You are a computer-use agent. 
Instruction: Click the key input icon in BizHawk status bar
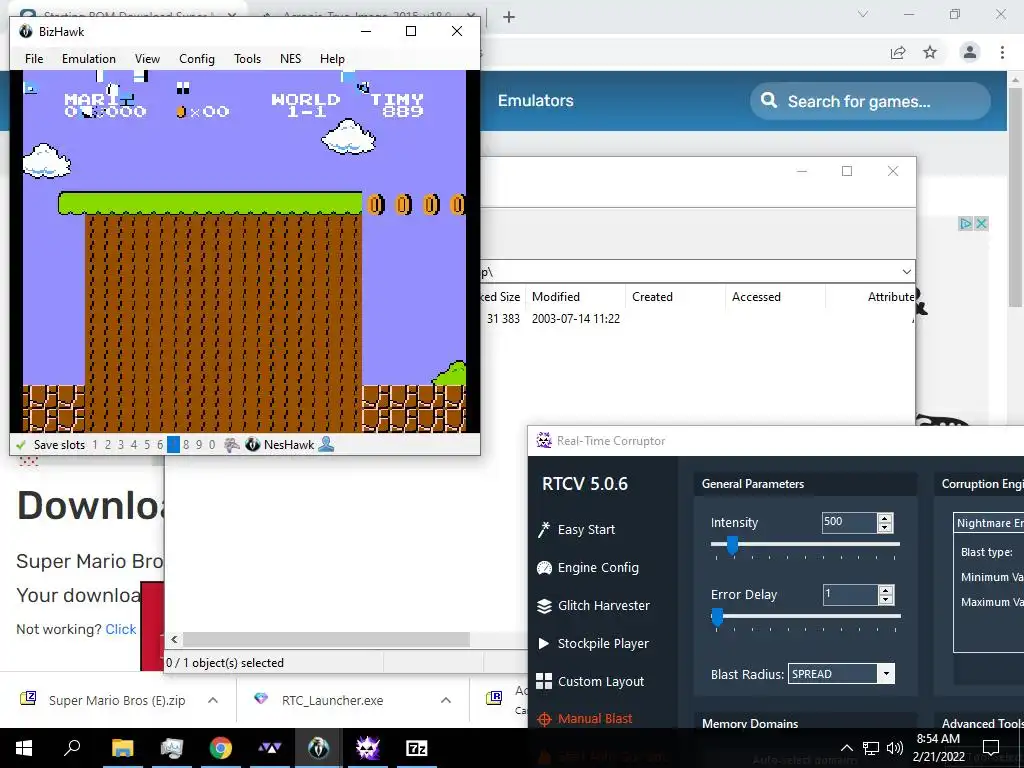[x=232, y=445]
